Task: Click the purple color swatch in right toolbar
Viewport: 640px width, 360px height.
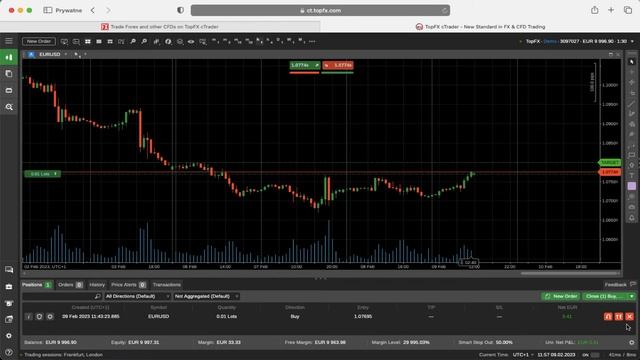Action: tap(631, 186)
